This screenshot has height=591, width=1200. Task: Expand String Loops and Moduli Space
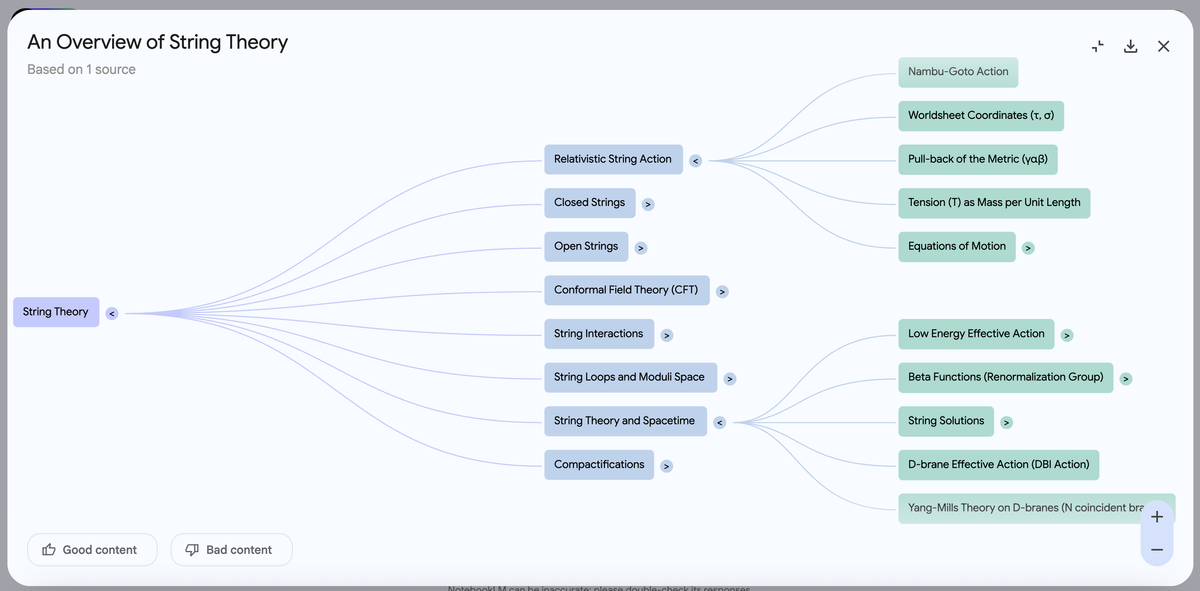click(x=730, y=378)
